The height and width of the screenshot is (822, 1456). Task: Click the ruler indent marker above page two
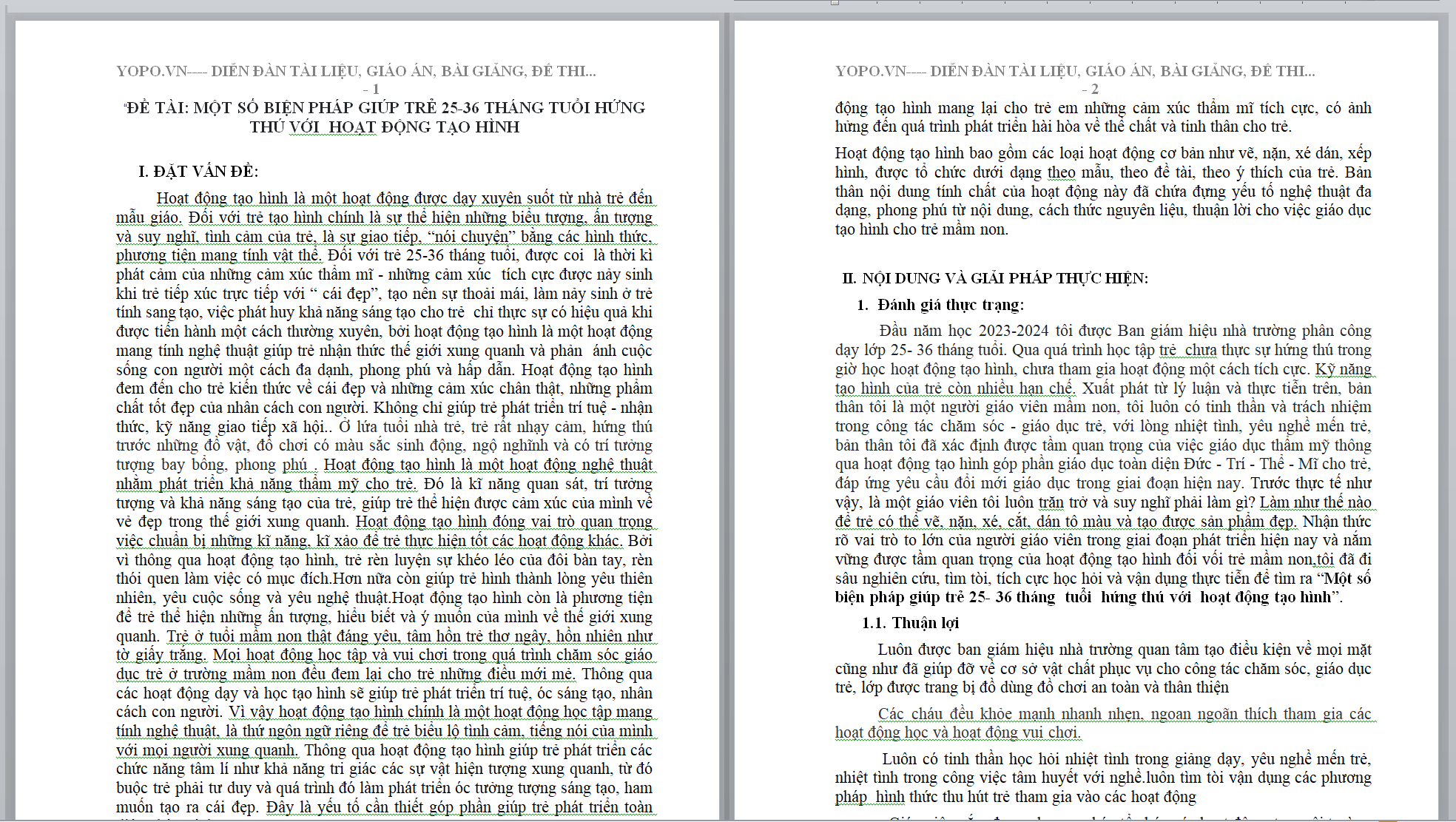click(835, 2)
